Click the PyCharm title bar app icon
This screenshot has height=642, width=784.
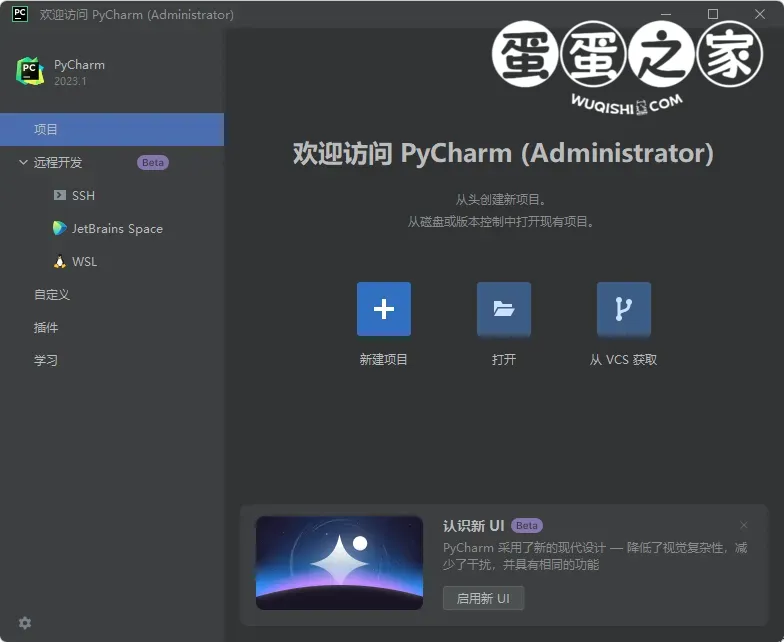pos(20,14)
